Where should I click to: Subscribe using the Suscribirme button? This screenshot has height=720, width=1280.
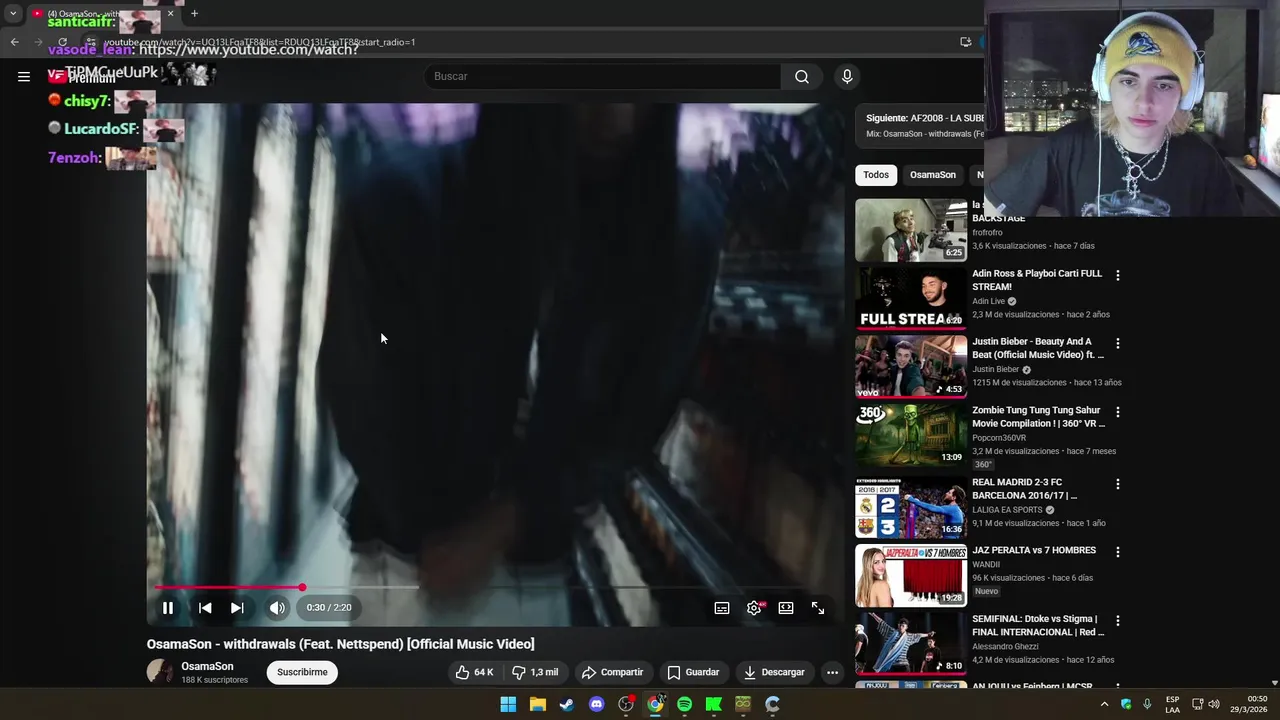click(302, 673)
